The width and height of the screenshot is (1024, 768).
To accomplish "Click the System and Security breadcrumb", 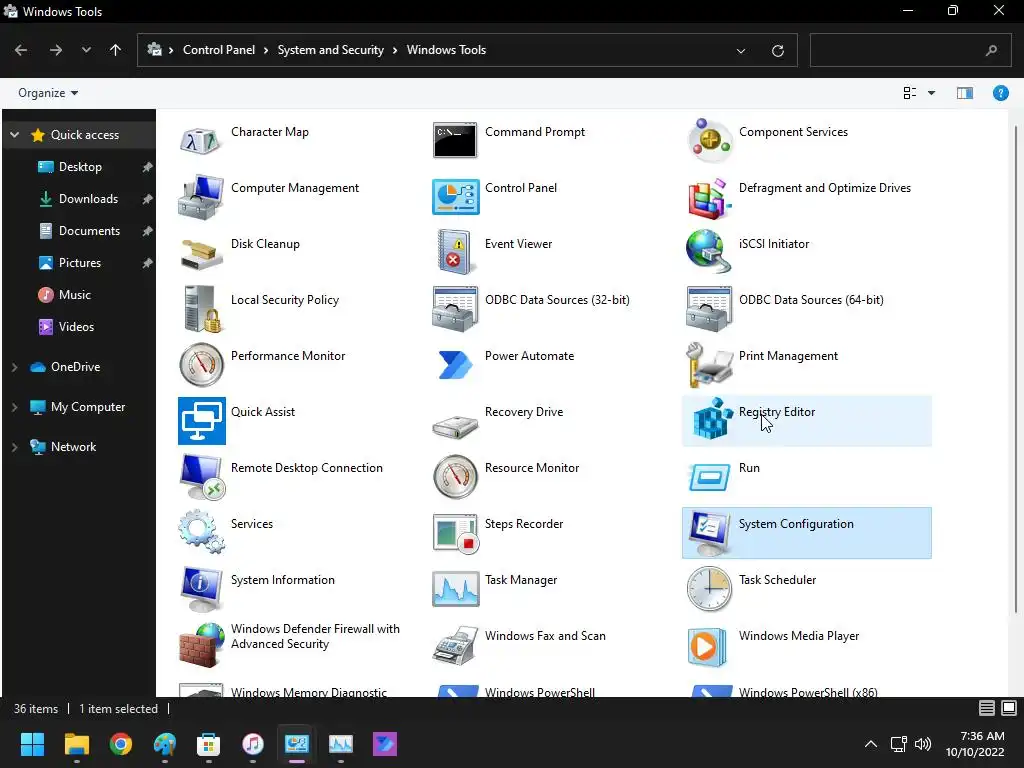I will pos(330,50).
